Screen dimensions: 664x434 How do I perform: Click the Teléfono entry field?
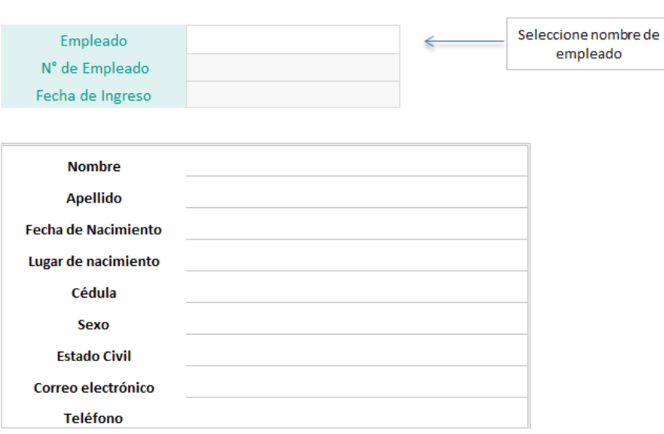click(x=357, y=413)
